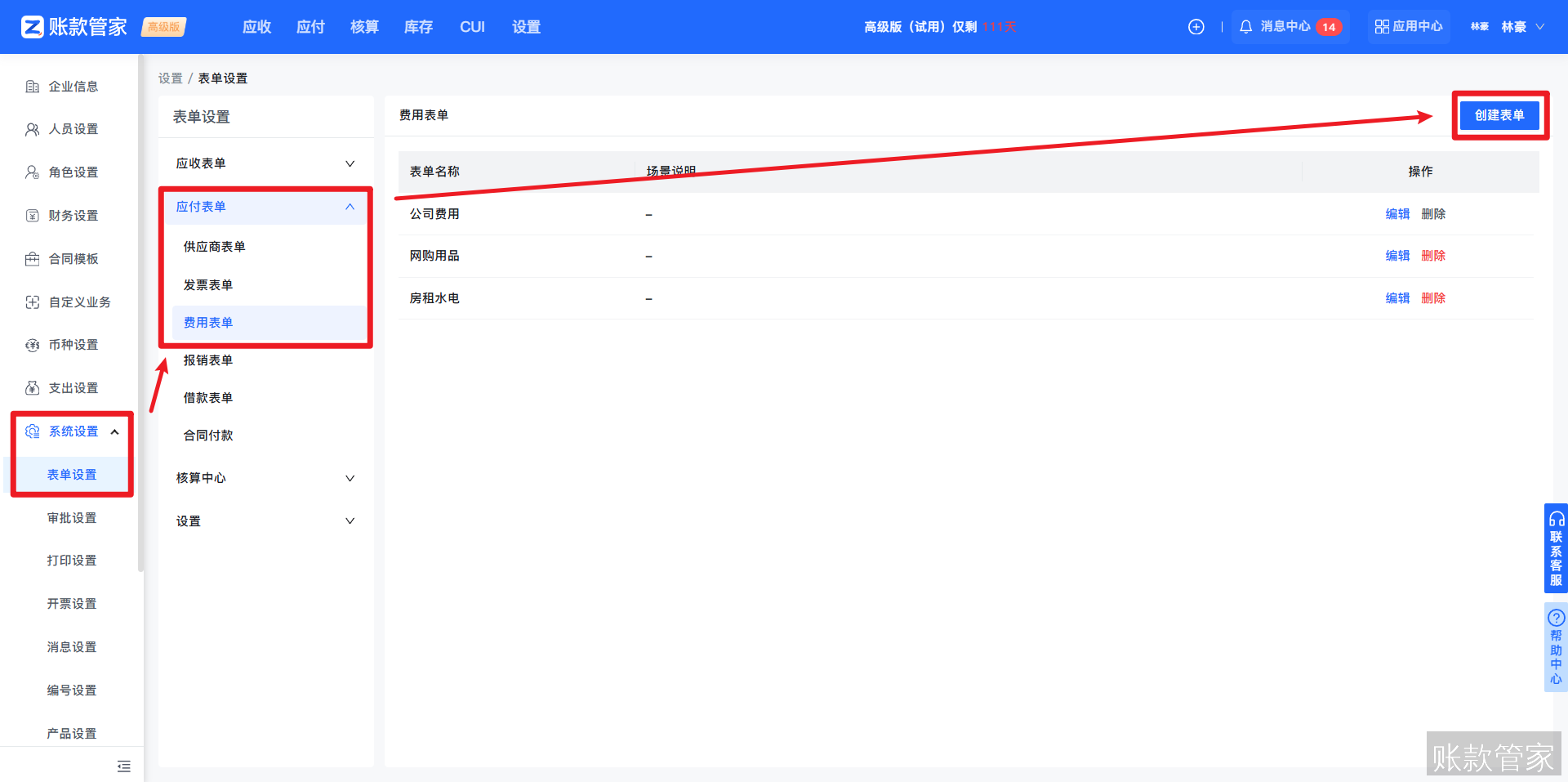Click the 公司费用 form name cell
1568x782 pixels.
pyautogui.click(x=434, y=214)
